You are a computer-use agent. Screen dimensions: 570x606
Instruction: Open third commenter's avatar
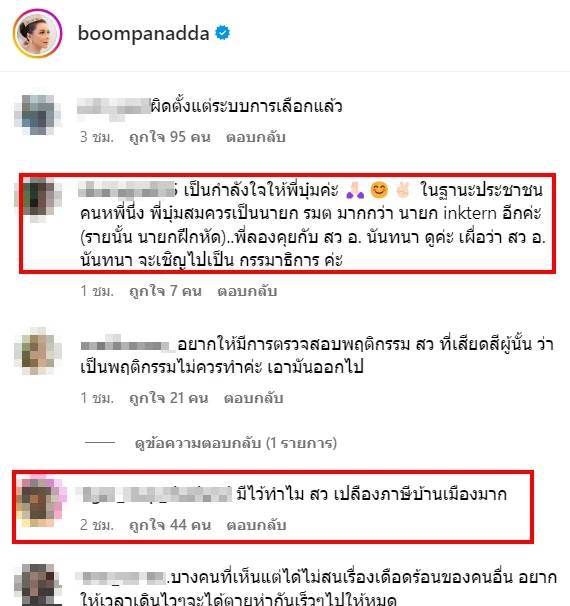[x=37, y=351]
